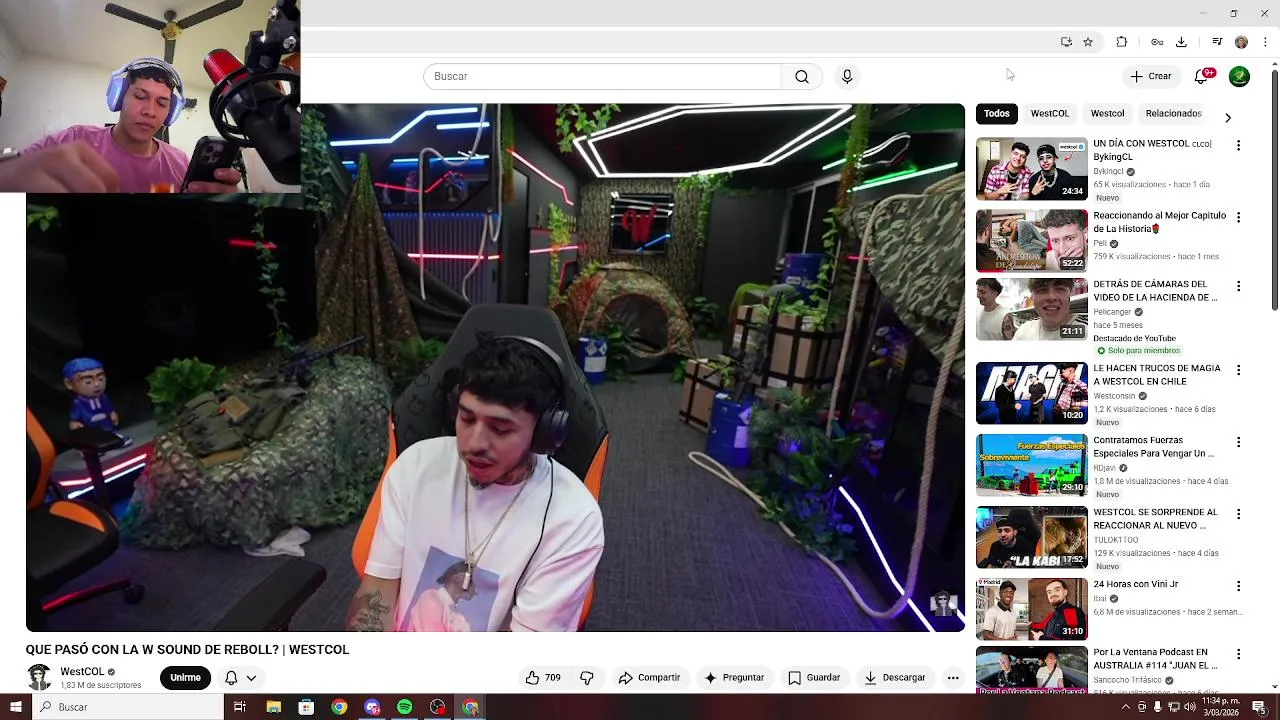Click the page vertical scrollbar thumb
Viewport: 1280px width, 720px height.
click(x=1274, y=190)
